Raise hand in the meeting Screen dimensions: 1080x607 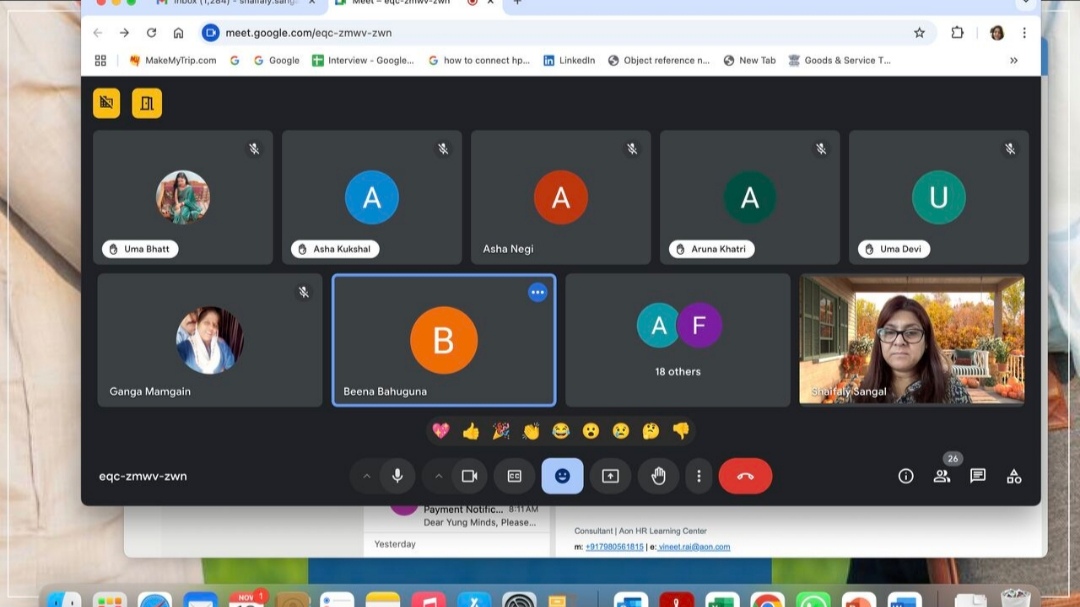658,476
